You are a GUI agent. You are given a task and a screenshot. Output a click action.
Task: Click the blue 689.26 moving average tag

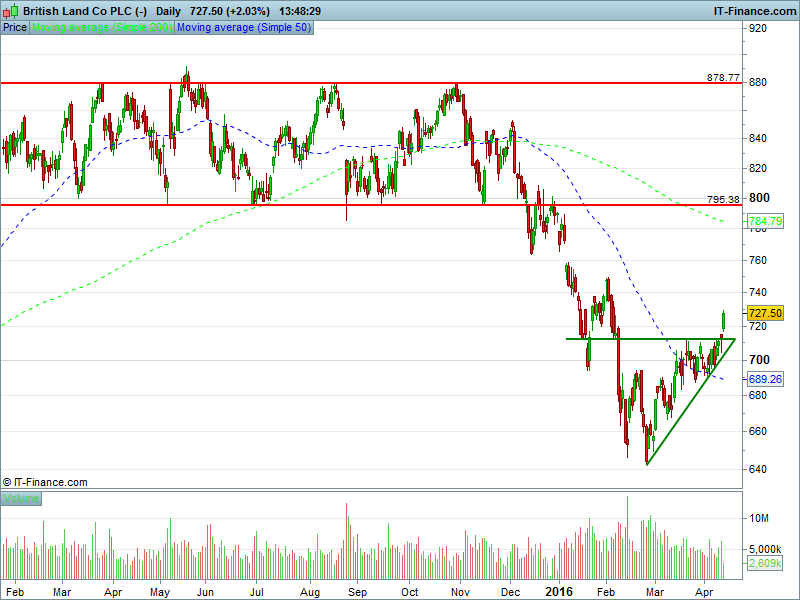[x=765, y=379]
